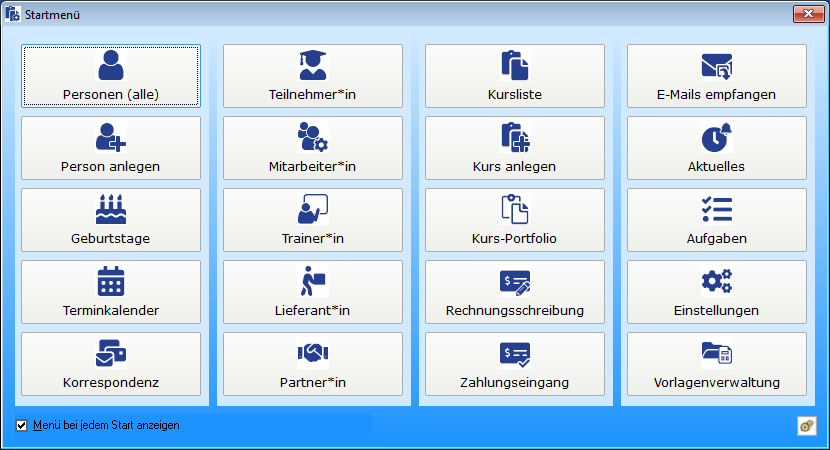This screenshot has height=450, width=830.
Task: Open Teilnehmer*in with the graduate icon
Action: pos(313,76)
